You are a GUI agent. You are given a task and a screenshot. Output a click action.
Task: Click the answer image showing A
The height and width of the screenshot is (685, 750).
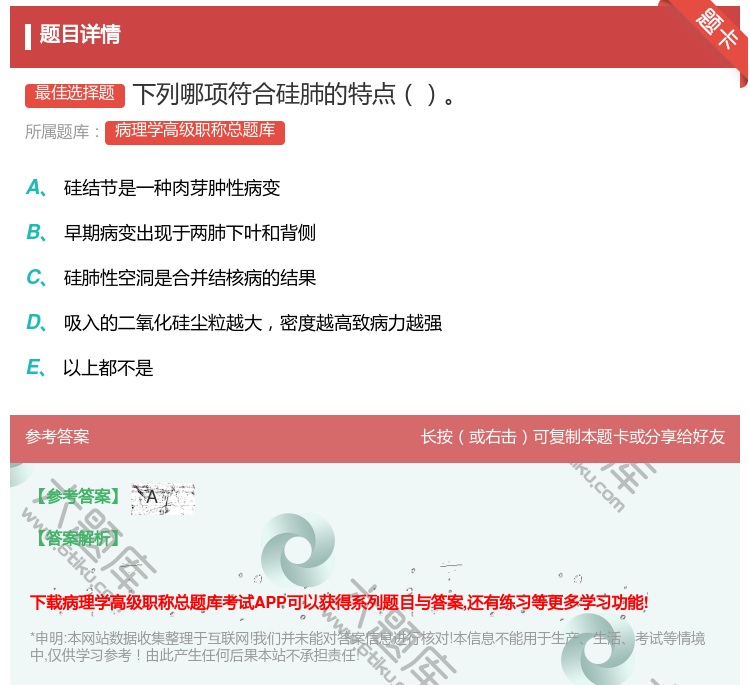(x=163, y=499)
